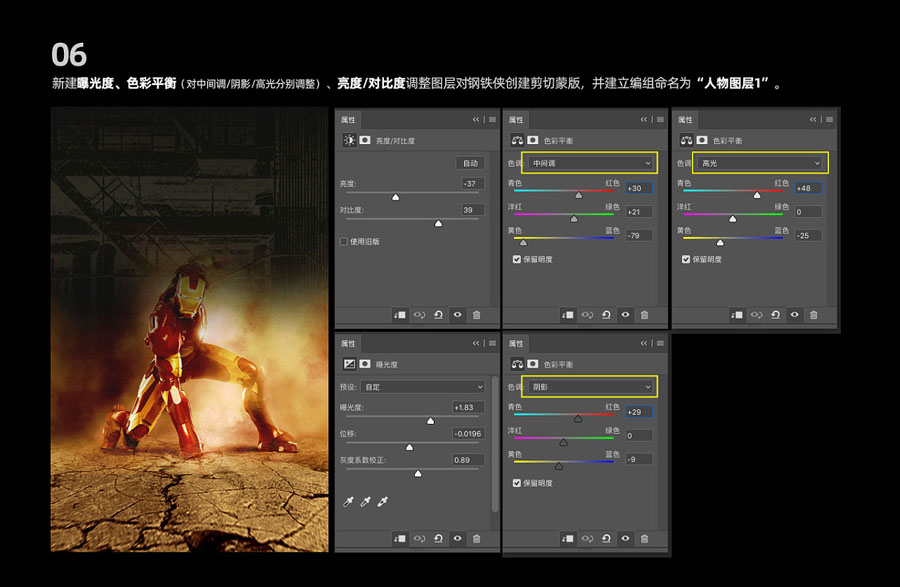The height and width of the screenshot is (587, 900).
Task: Toggle visibility eye in shadows Color Balance panel
Action: click(x=625, y=539)
